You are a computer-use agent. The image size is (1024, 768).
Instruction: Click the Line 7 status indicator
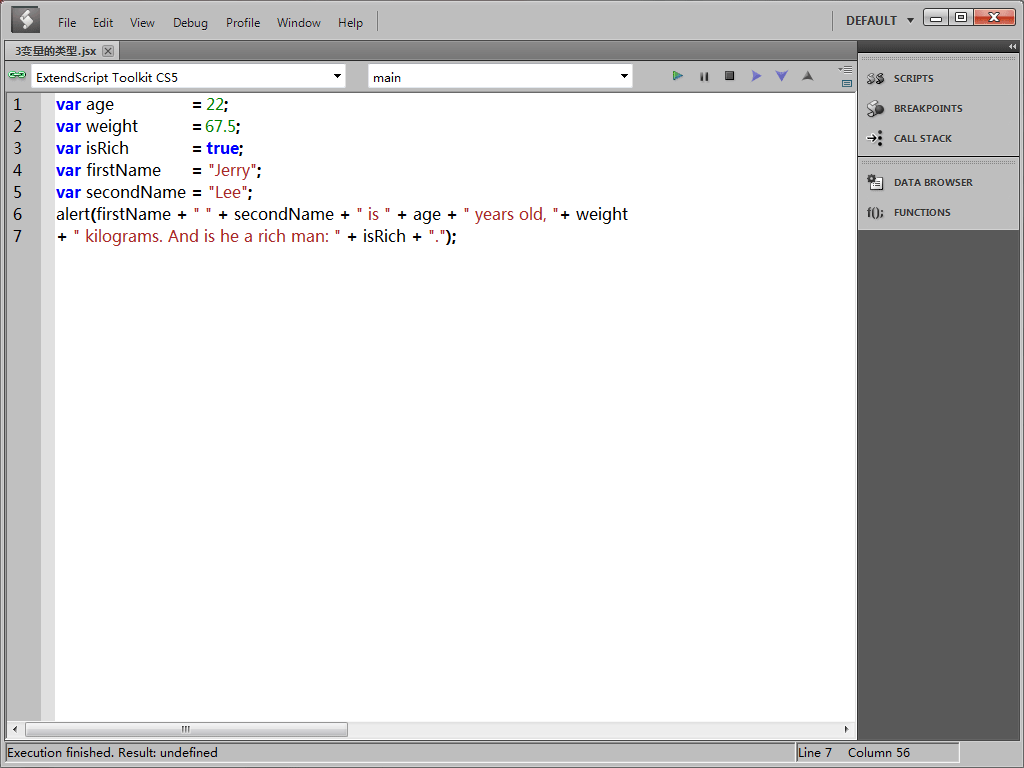pyautogui.click(x=815, y=752)
